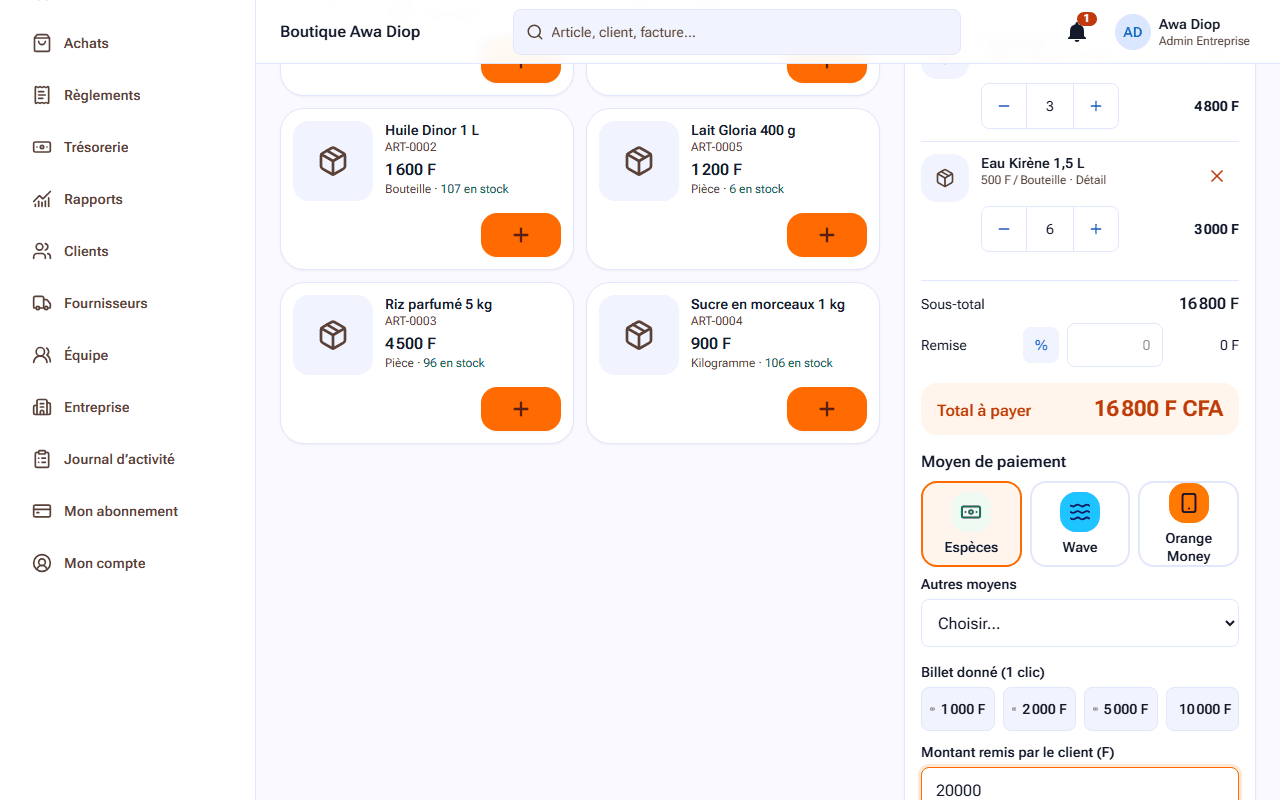Add Sucre en morceaux 1 kg to cart
Screen dimensions: 1280x800
point(827,409)
